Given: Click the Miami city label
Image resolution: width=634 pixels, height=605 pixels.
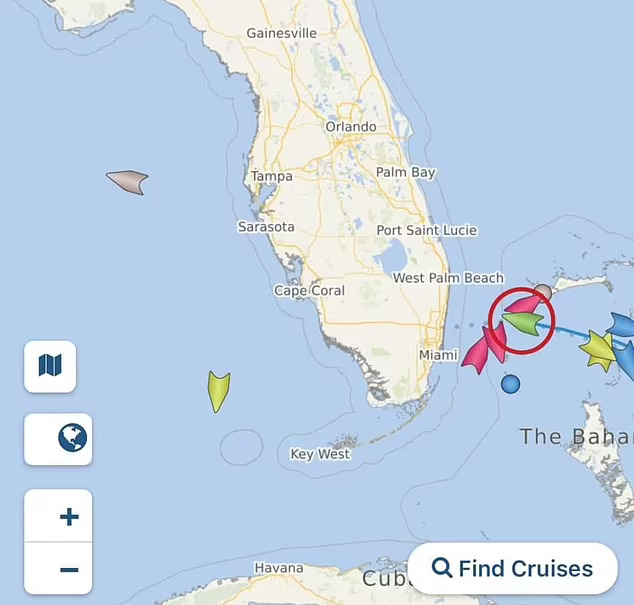Looking at the screenshot, I should [438, 355].
